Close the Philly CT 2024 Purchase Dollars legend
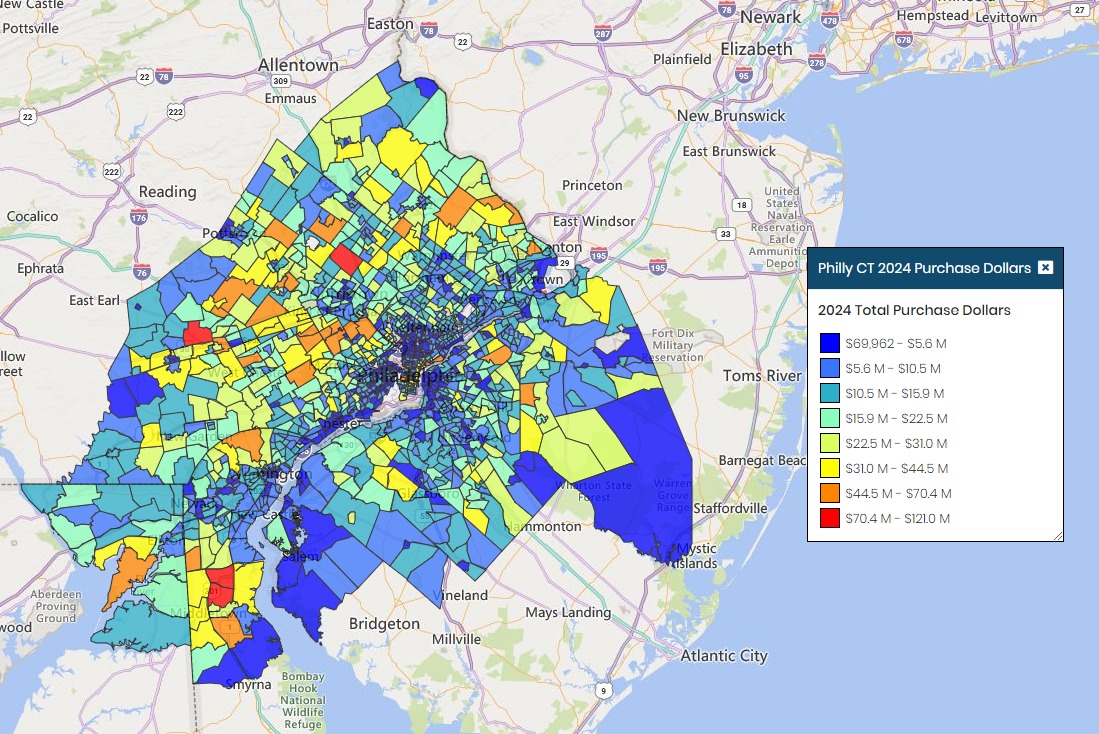 click(1045, 267)
